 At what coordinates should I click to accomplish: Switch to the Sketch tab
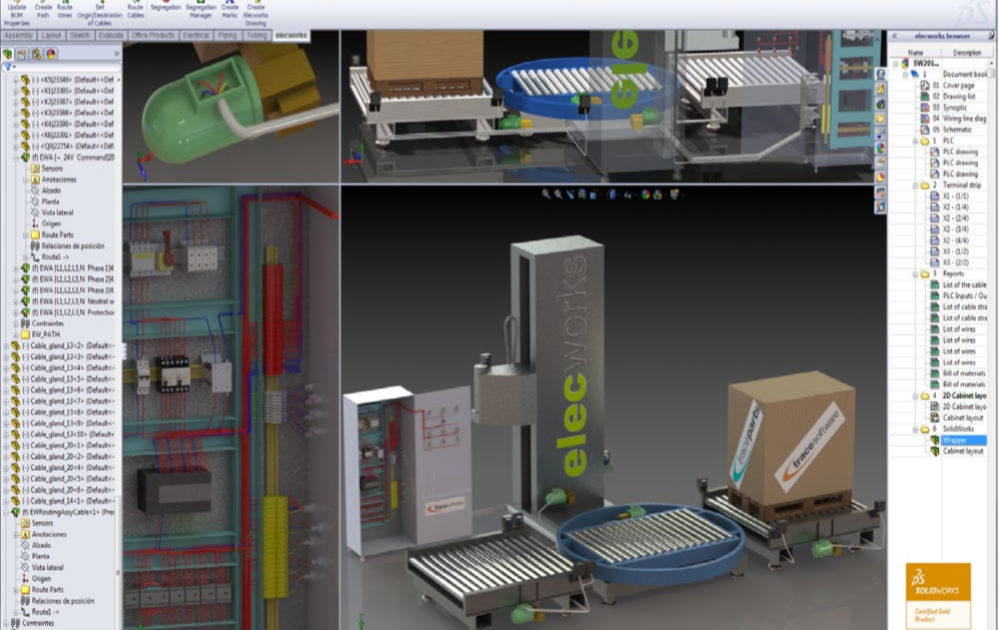(x=80, y=36)
